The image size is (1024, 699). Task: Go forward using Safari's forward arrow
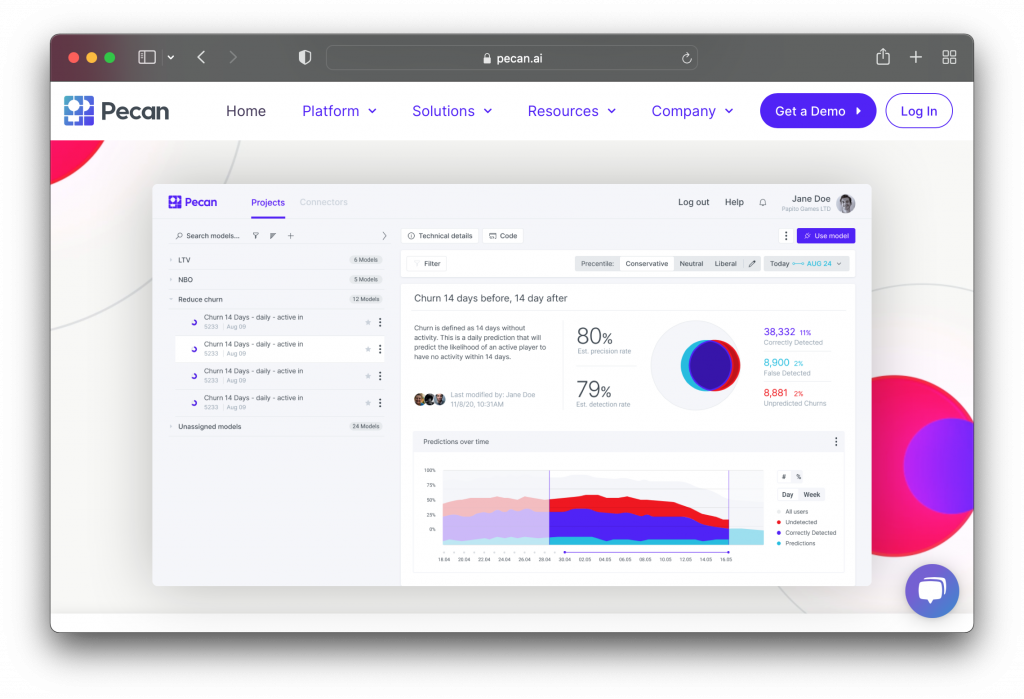(233, 57)
